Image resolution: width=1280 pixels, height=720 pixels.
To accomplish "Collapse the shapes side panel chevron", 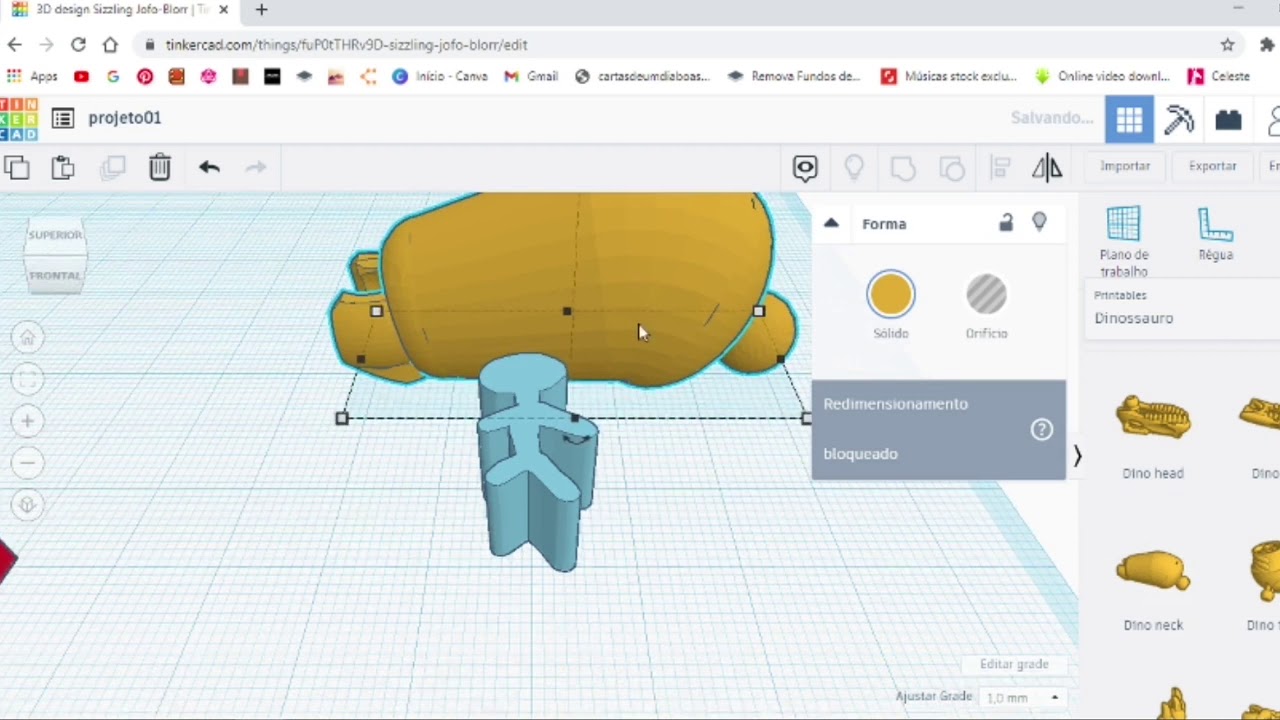I will (x=1077, y=456).
